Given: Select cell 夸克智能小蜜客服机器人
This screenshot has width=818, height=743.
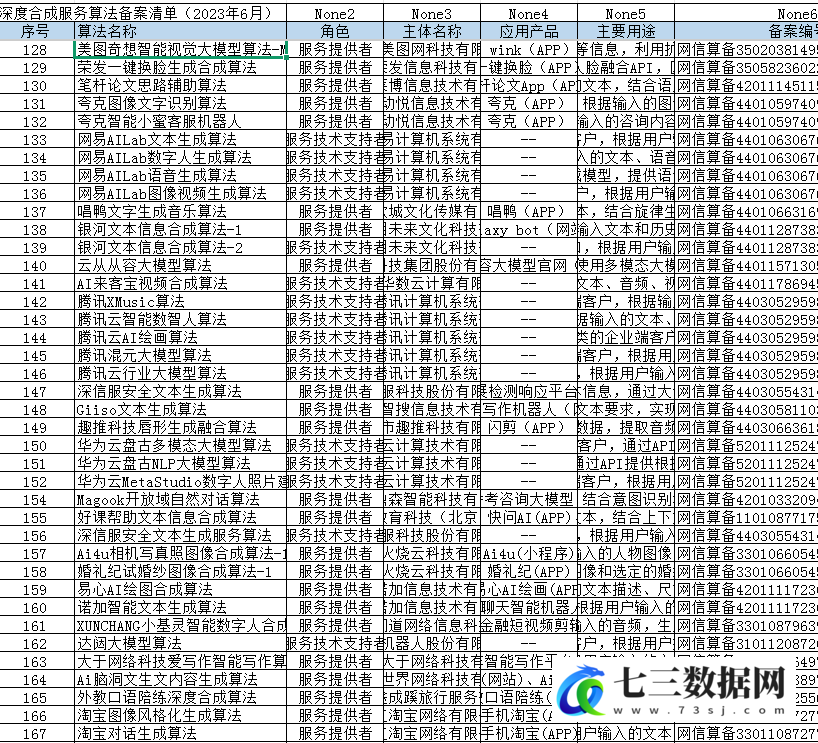Looking at the screenshot, I should click(x=181, y=122).
